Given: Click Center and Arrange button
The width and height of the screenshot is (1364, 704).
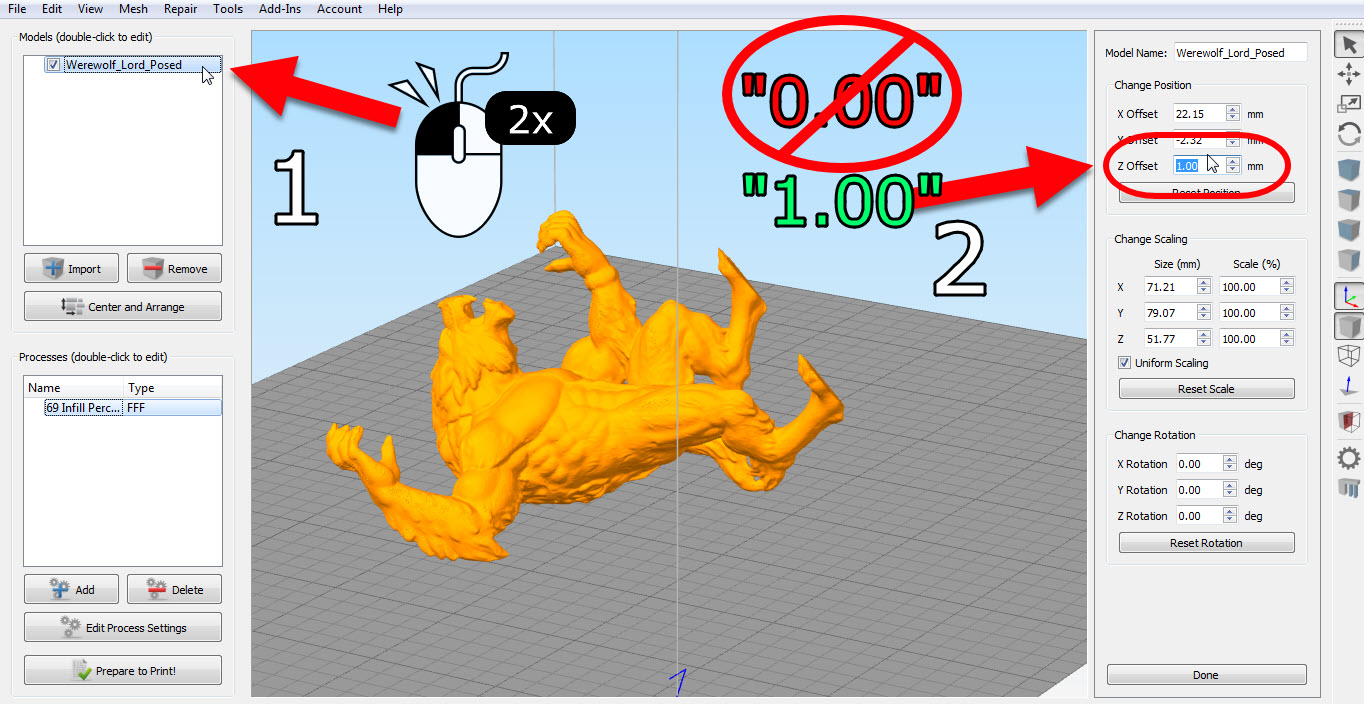Looking at the screenshot, I should 123,306.
